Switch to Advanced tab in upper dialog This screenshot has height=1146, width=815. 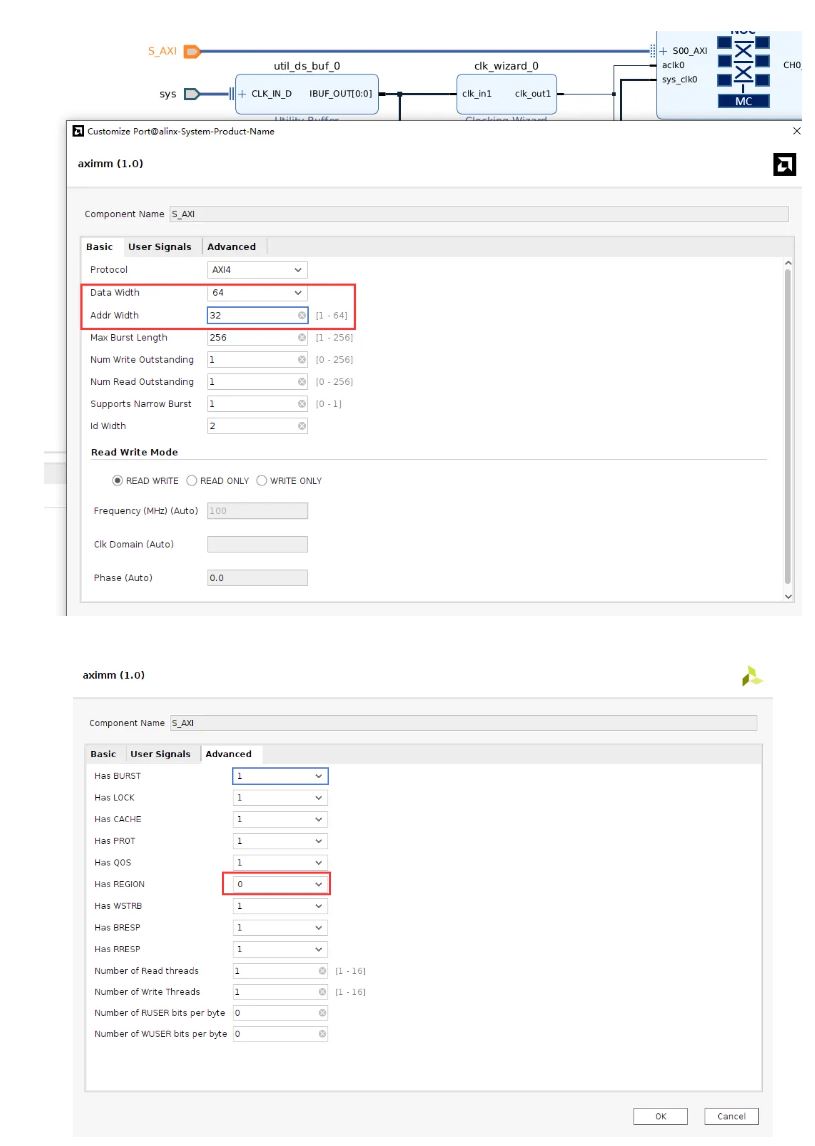point(232,247)
